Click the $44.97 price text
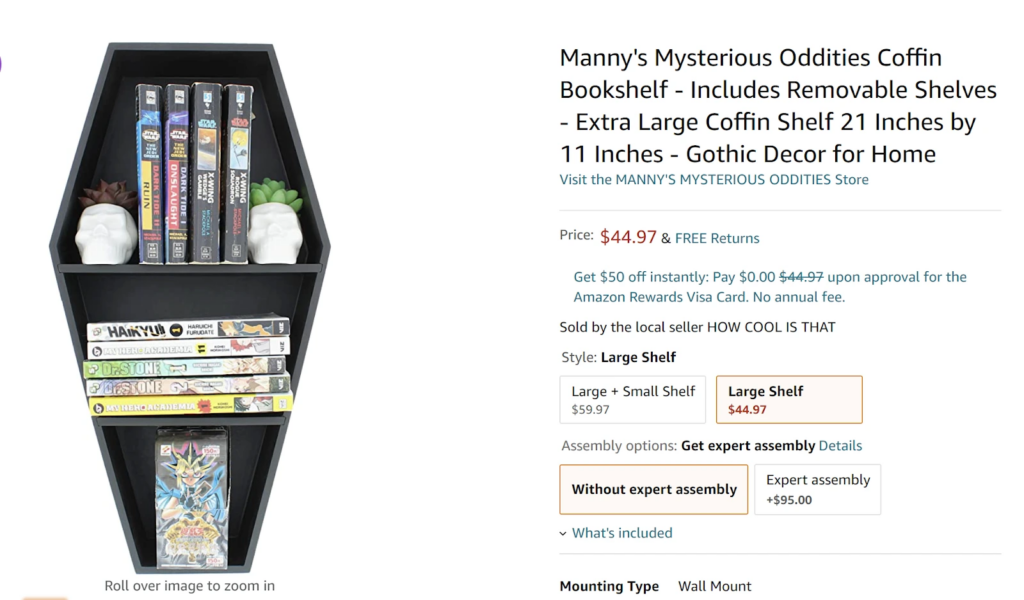Viewport: 1024px width, 600px height. click(628, 237)
